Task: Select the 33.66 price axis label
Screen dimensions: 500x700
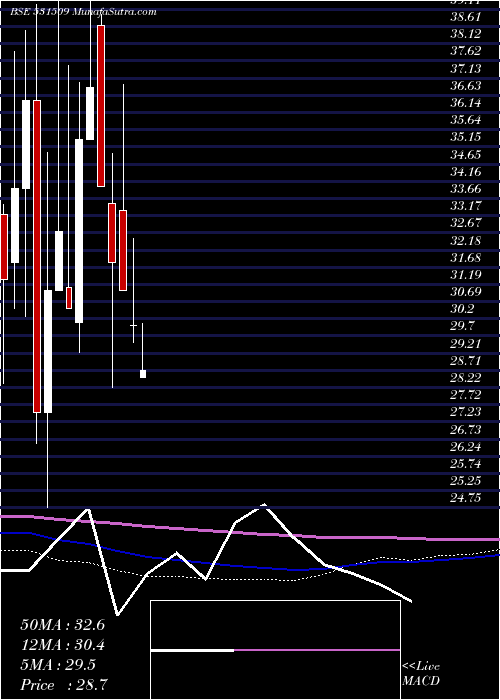Action: point(466,189)
